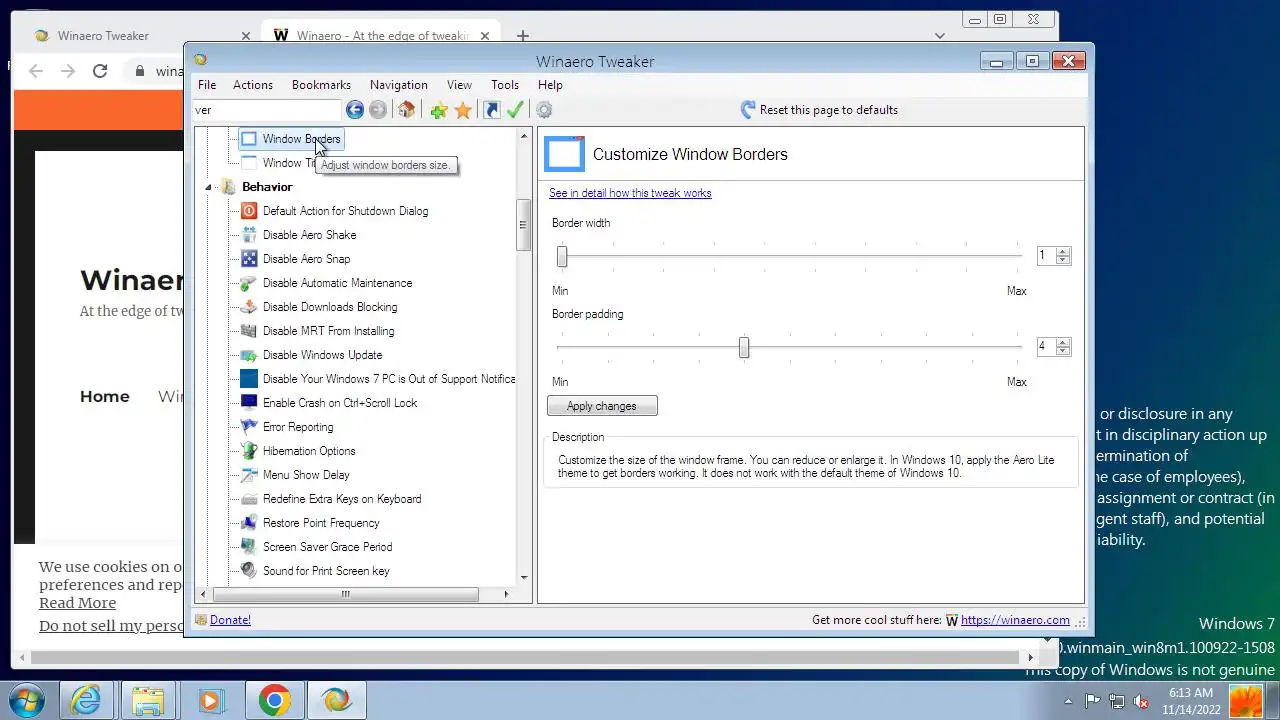1280x720 pixels.
Task: Select Disable Your Windows 7 PC Out of Support item
Action: pyautogui.click(x=378, y=379)
